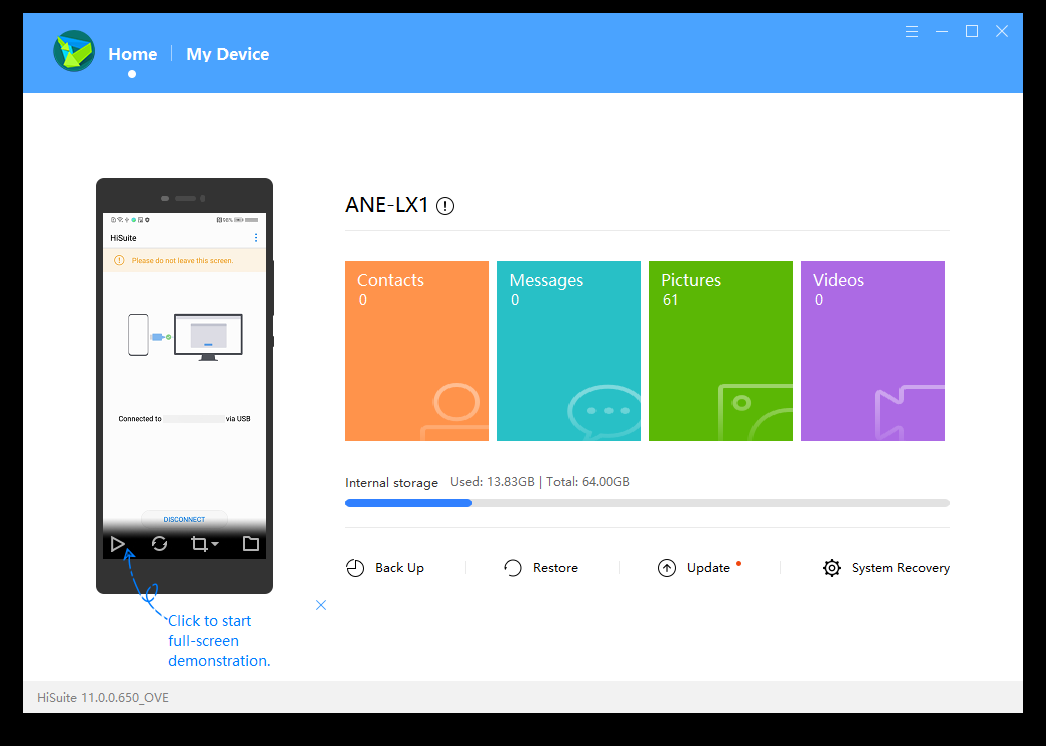Click the Internal storage label
The width and height of the screenshot is (1046, 746).
[392, 482]
